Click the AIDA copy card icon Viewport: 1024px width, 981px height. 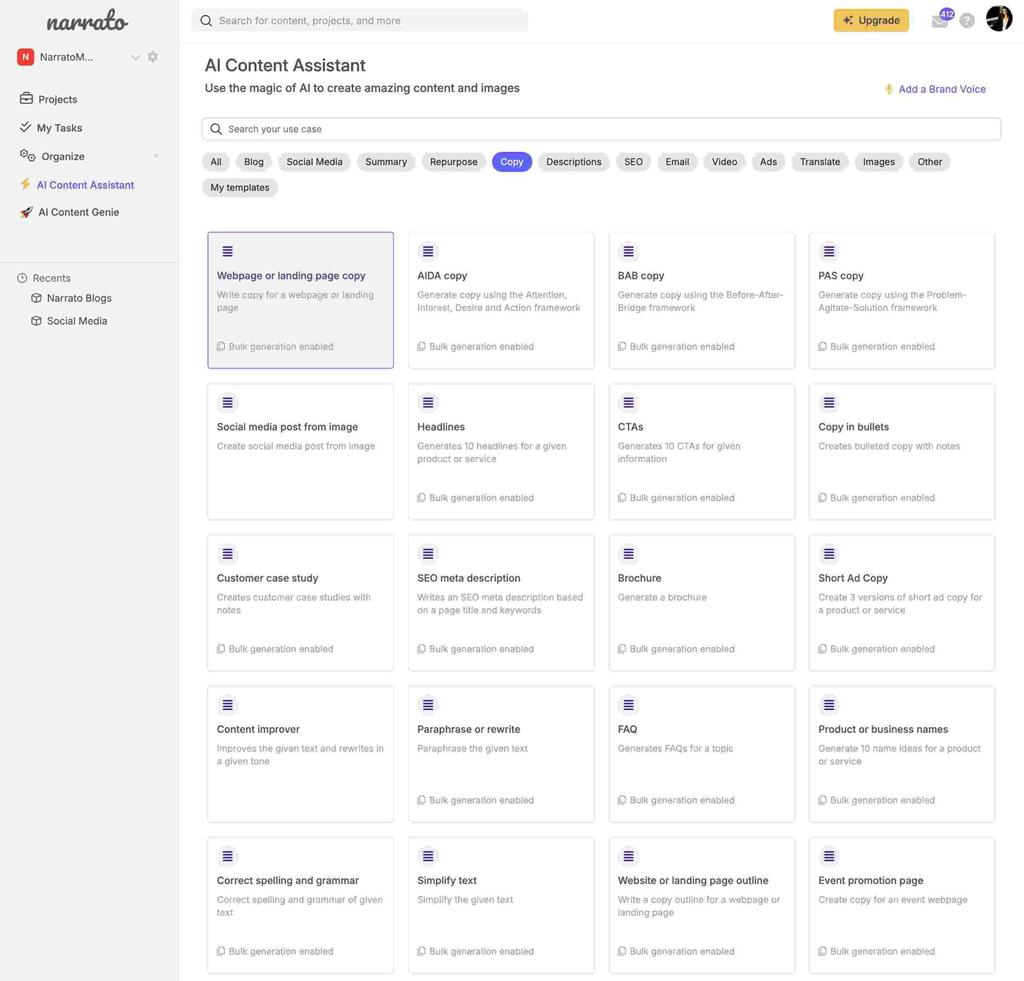[428, 251]
